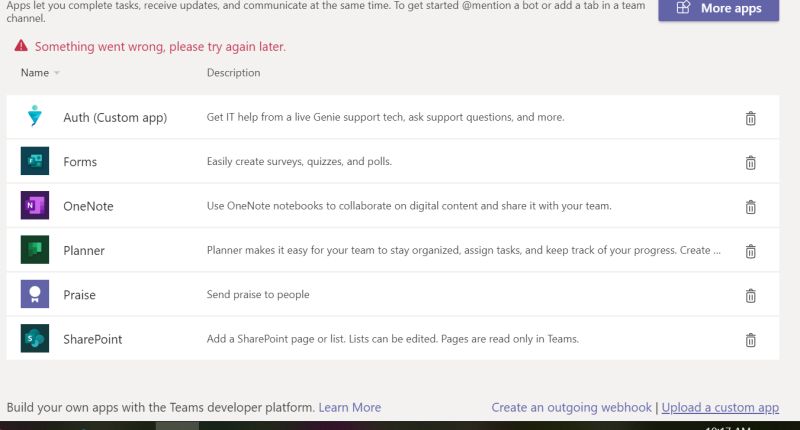Select the Planner app name
The height and width of the screenshot is (430, 800).
(84, 250)
